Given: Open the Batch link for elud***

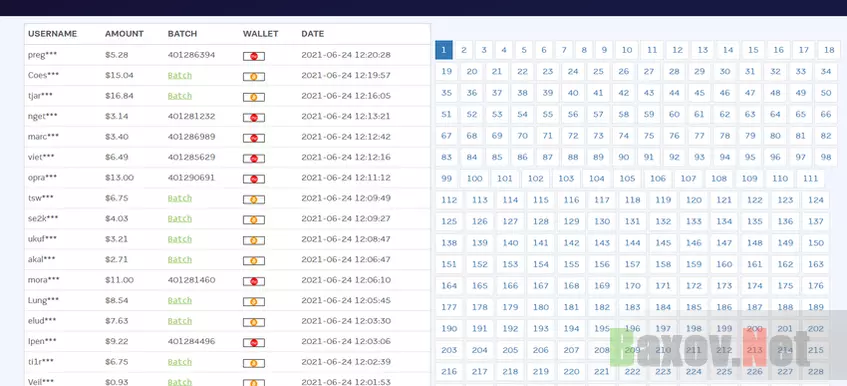Looking at the screenshot, I should pos(179,321).
